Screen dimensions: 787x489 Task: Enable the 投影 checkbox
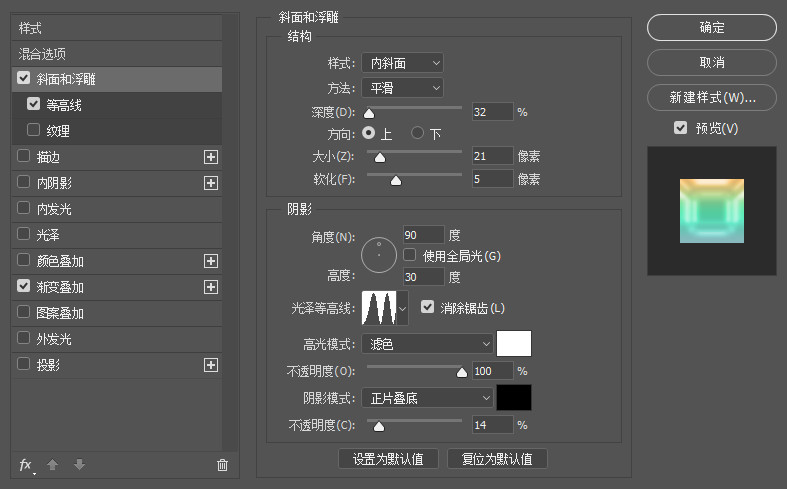point(24,363)
